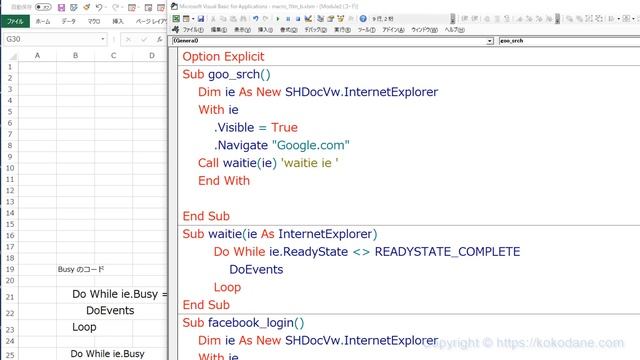Open the 表示(V) menu in VBA editor
This screenshot has height=360, width=640.
(x=242, y=30)
